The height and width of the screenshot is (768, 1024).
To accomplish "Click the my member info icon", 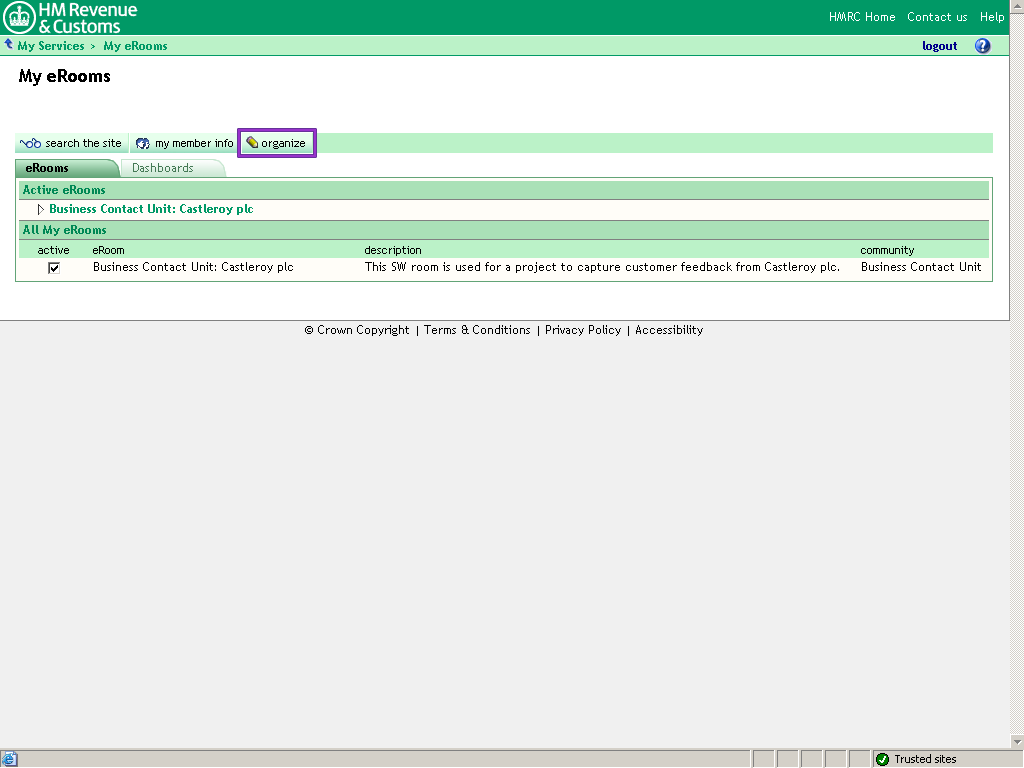I will coord(143,144).
